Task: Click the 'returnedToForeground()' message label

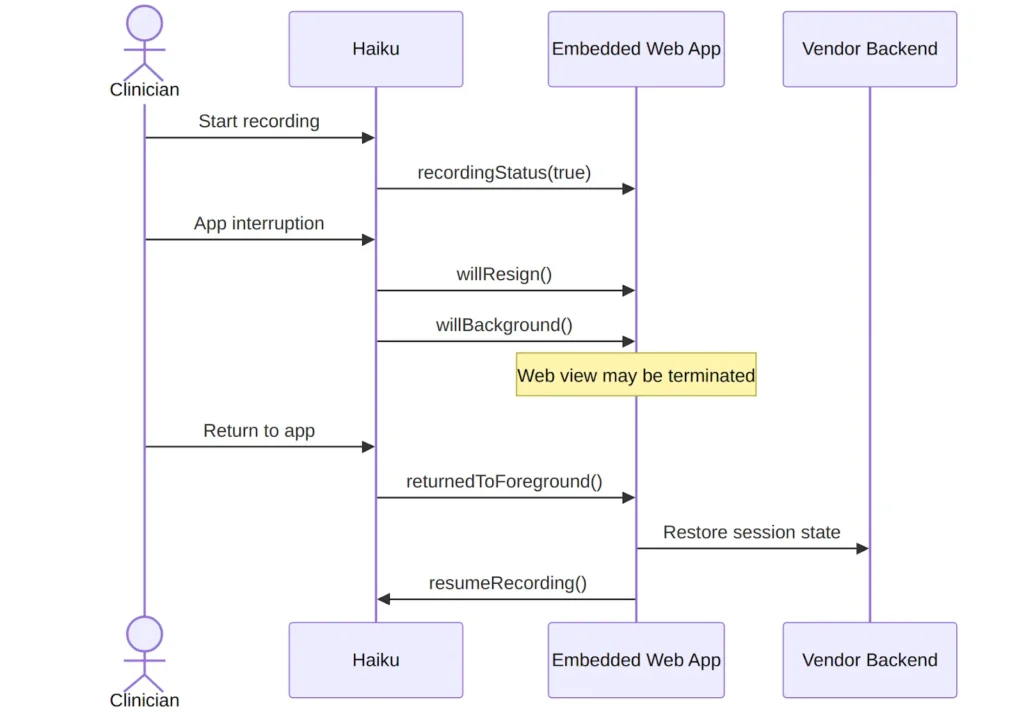Action: tap(504, 482)
